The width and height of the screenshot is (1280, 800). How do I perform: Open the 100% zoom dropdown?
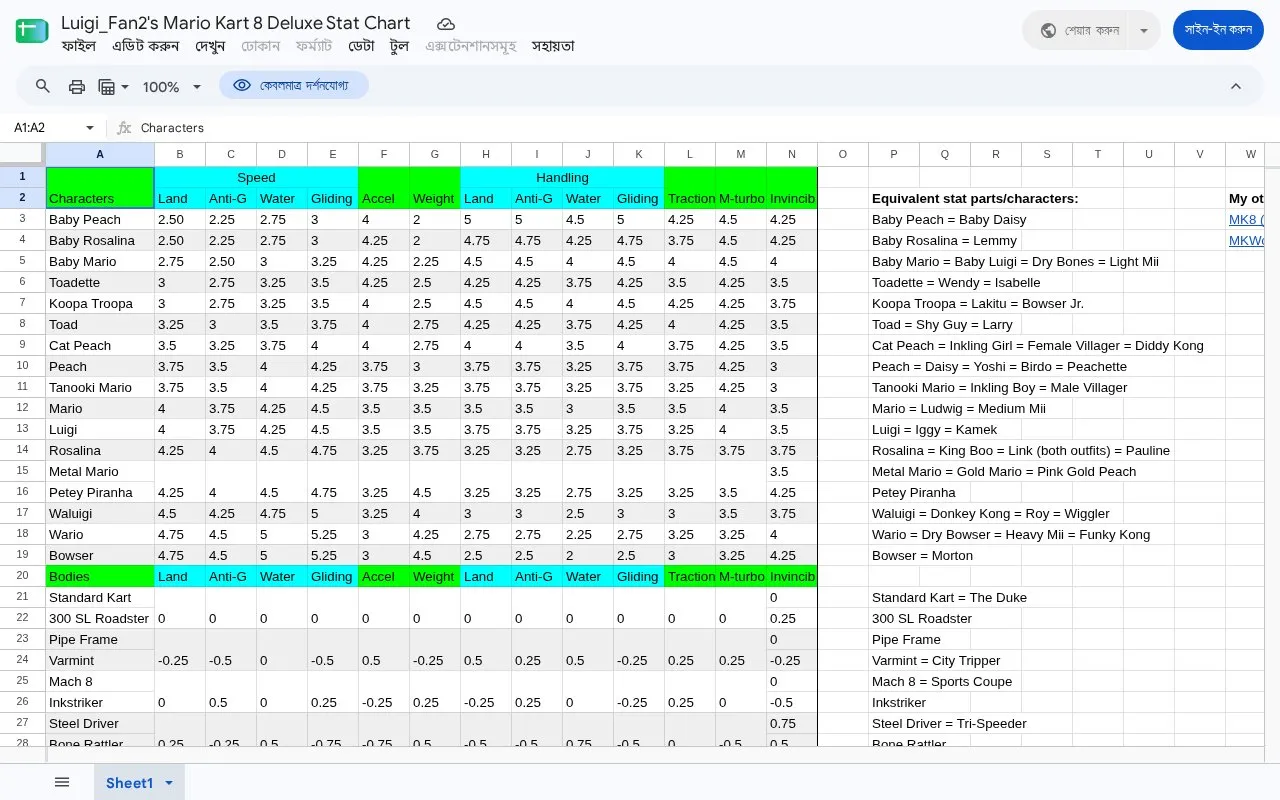[x=172, y=87]
